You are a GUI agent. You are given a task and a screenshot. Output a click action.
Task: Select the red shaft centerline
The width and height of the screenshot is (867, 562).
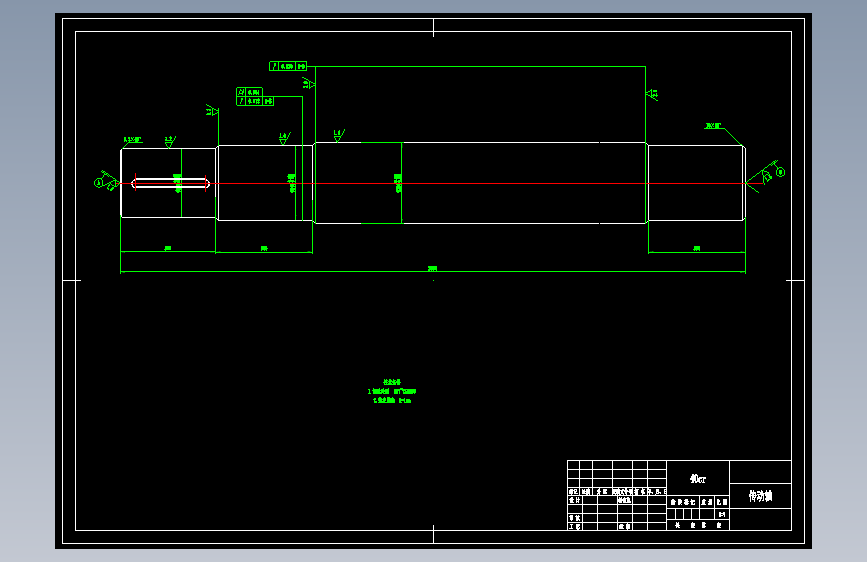pos(440,183)
